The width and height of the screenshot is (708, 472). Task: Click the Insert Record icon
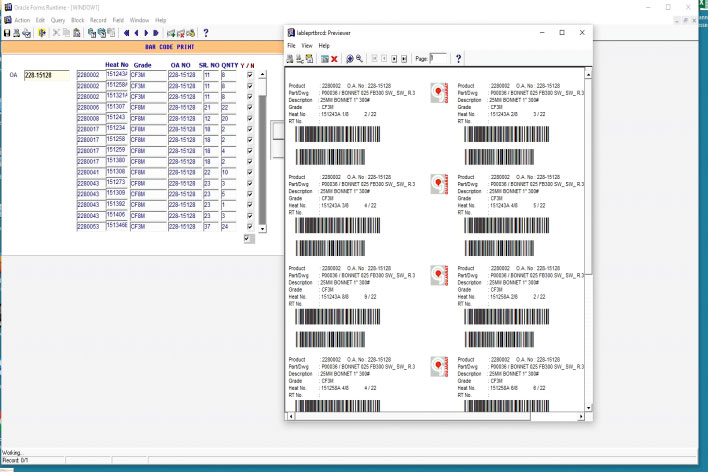coord(171,33)
